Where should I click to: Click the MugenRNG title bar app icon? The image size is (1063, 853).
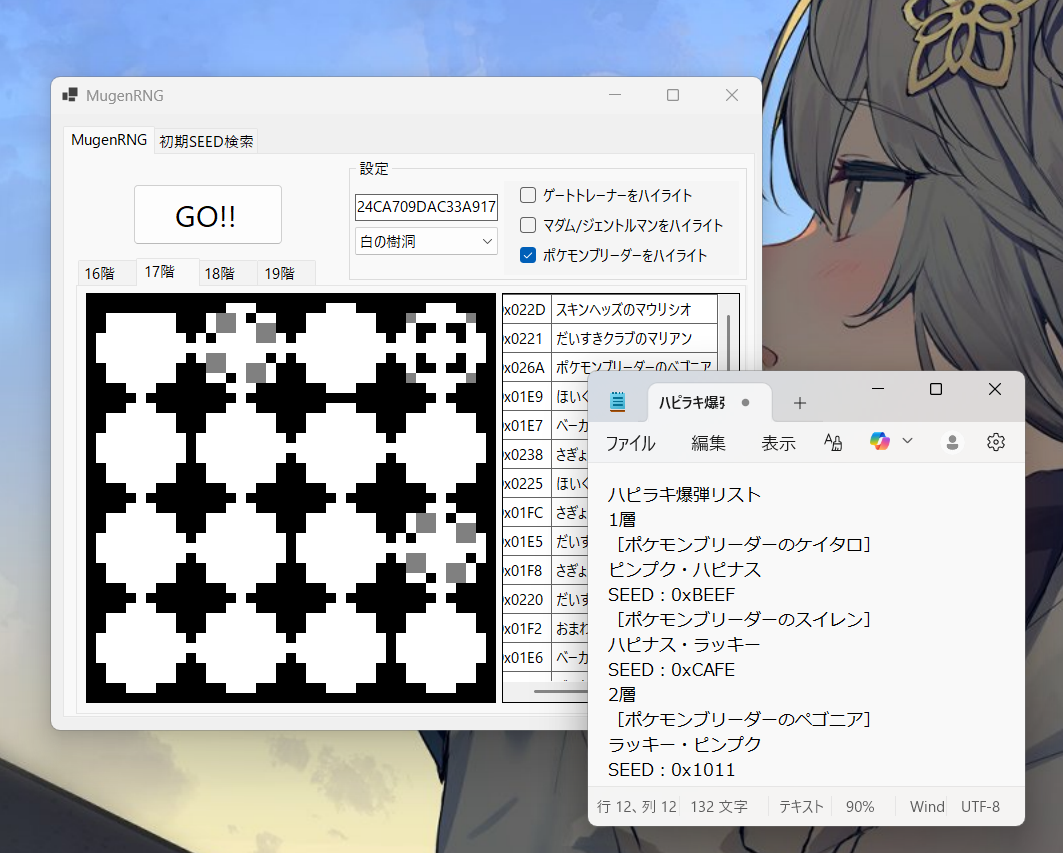(x=70, y=95)
